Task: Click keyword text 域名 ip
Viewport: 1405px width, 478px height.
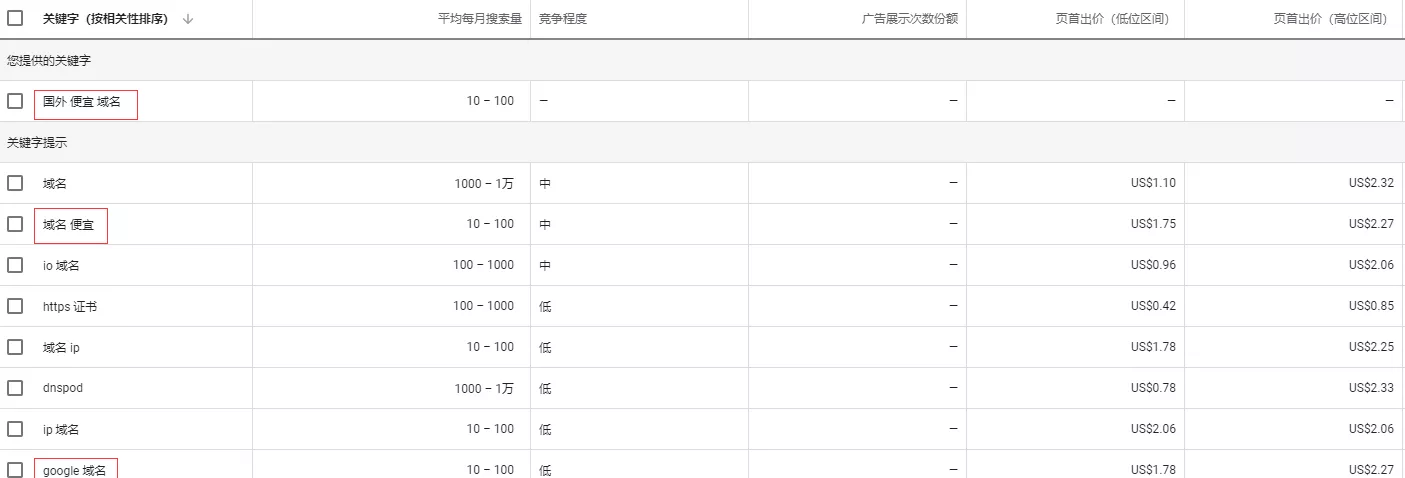Action: 61,348
